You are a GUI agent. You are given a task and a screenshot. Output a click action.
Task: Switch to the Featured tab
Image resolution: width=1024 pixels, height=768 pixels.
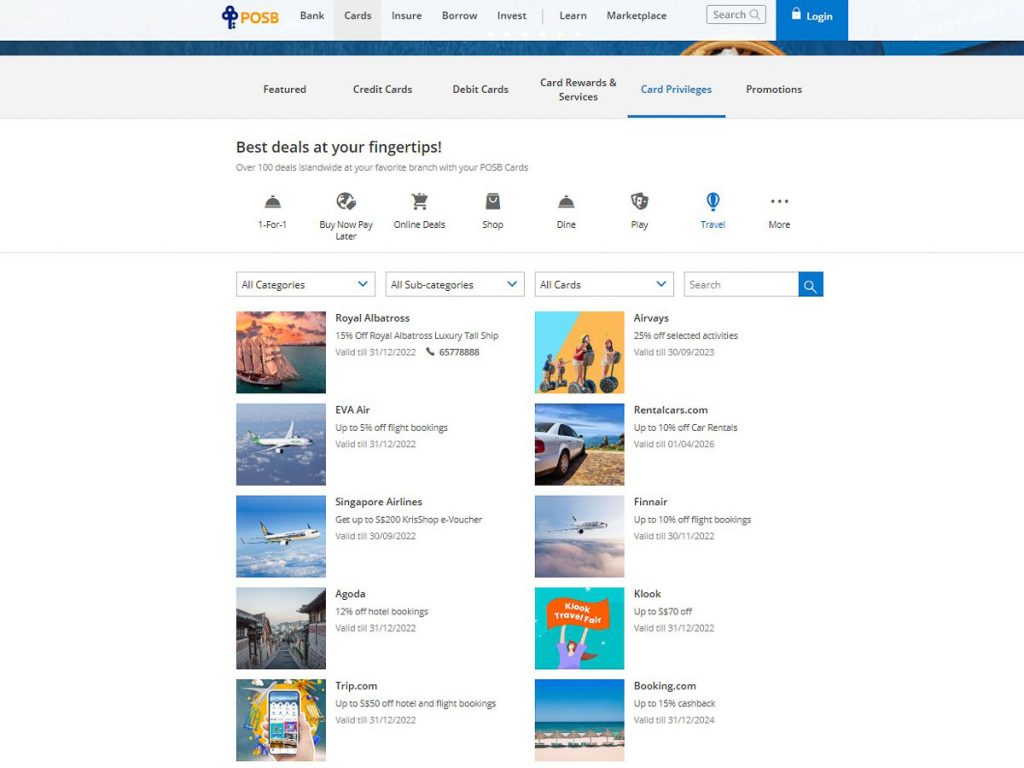[x=285, y=89]
